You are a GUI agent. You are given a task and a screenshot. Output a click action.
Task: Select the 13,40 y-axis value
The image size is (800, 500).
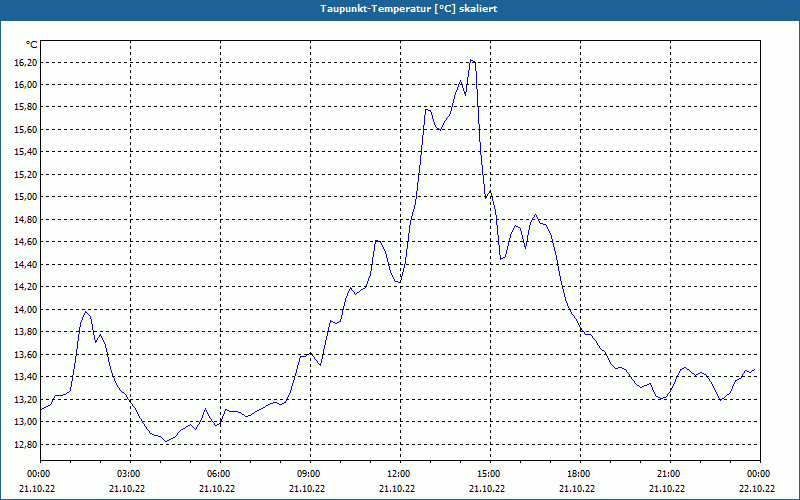[x=28, y=377]
